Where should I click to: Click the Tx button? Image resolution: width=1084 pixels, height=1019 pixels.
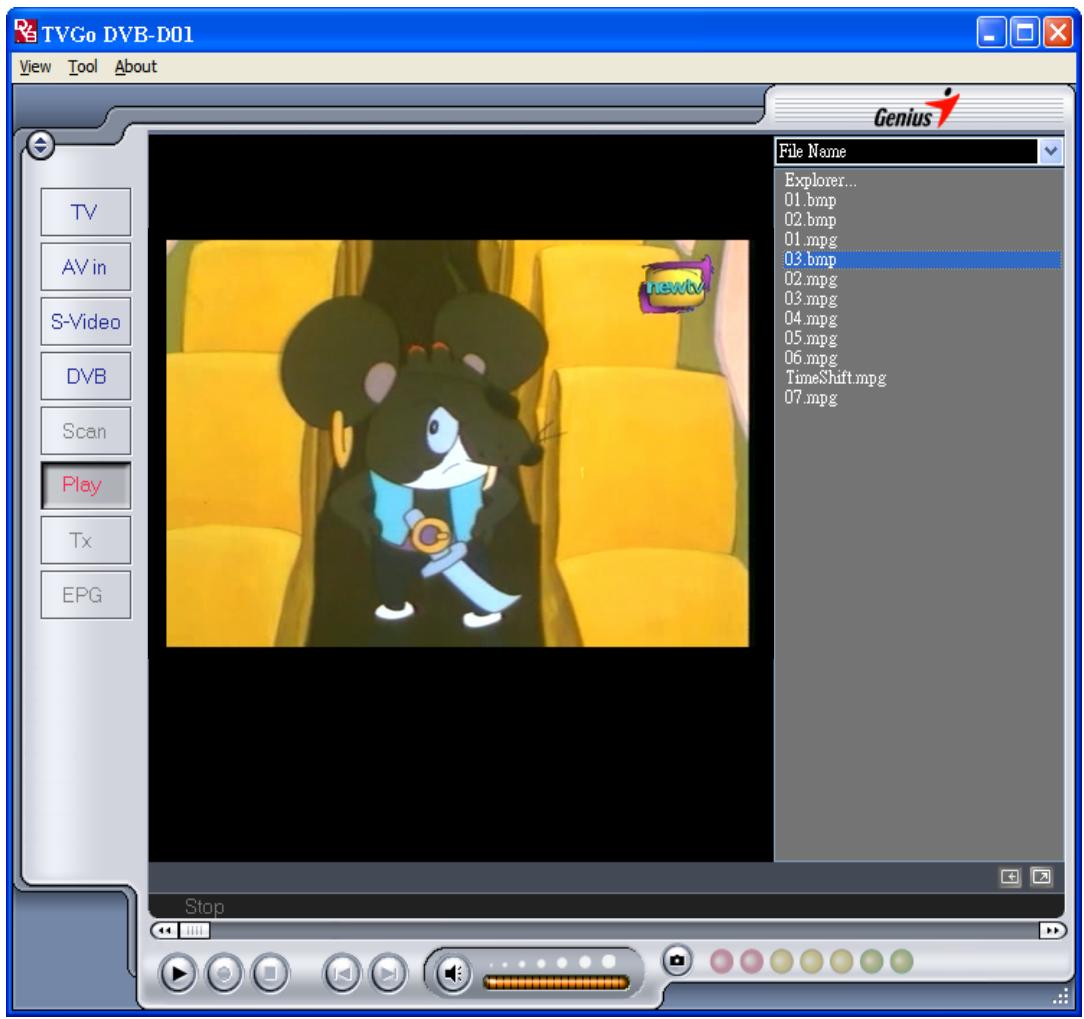86,540
